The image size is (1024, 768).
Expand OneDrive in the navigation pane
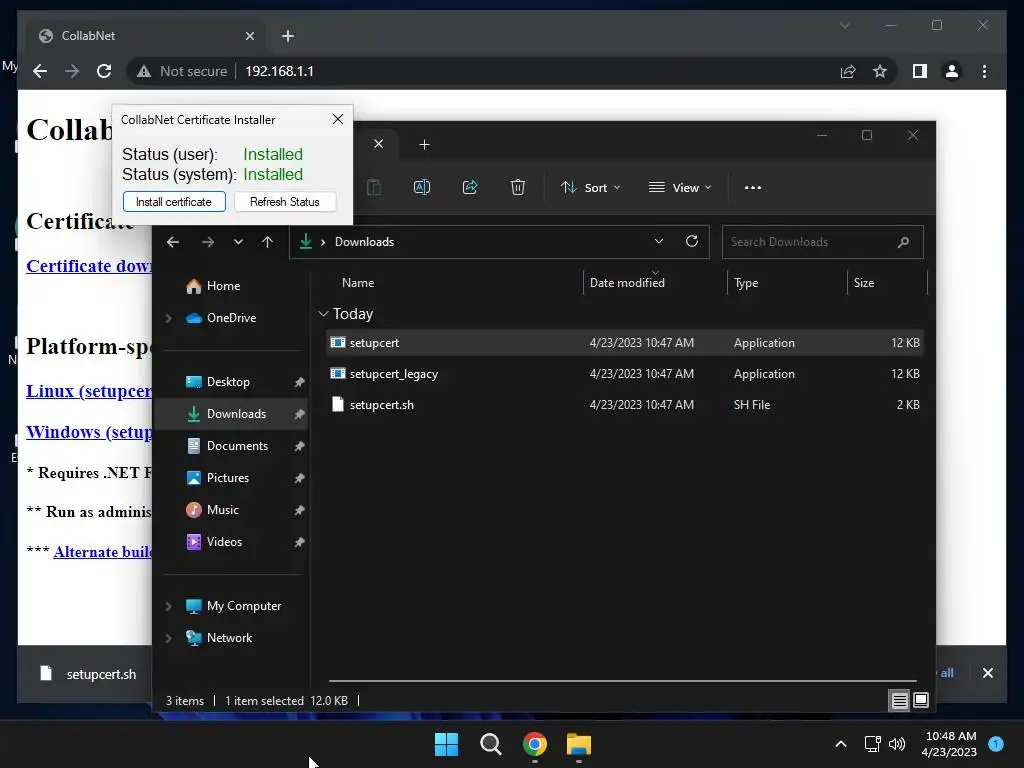[x=168, y=318]
